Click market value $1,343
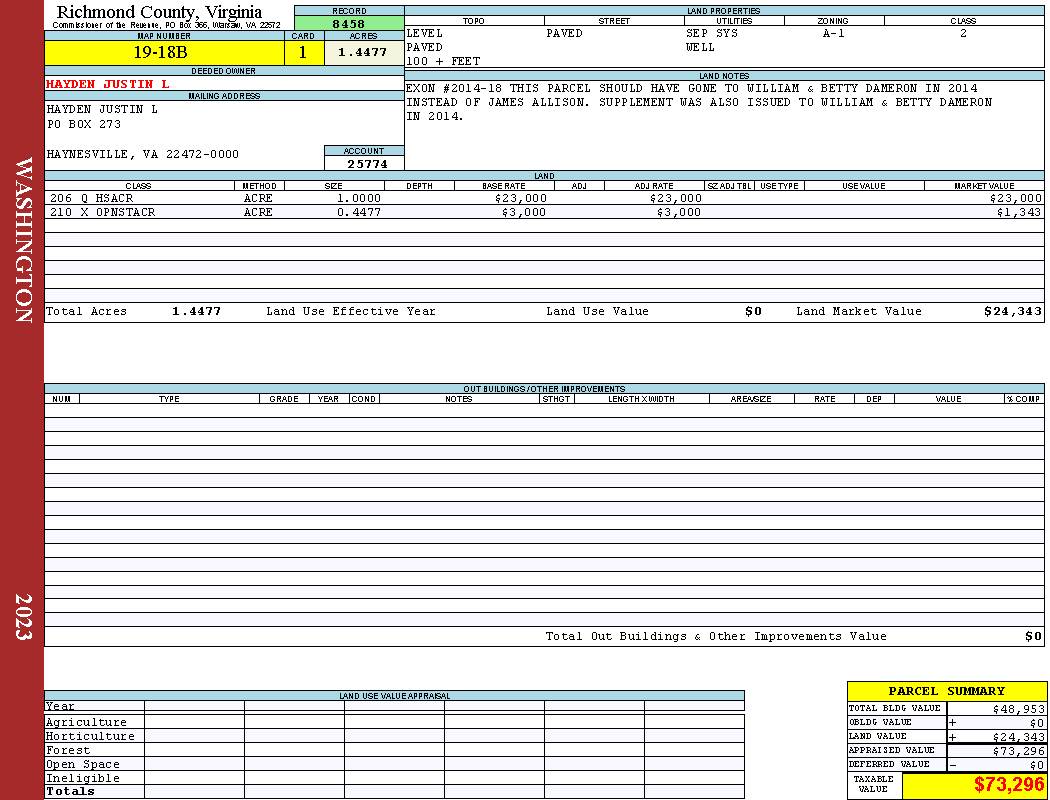Screen dimensions: 1050x800 click(1019, 212)
